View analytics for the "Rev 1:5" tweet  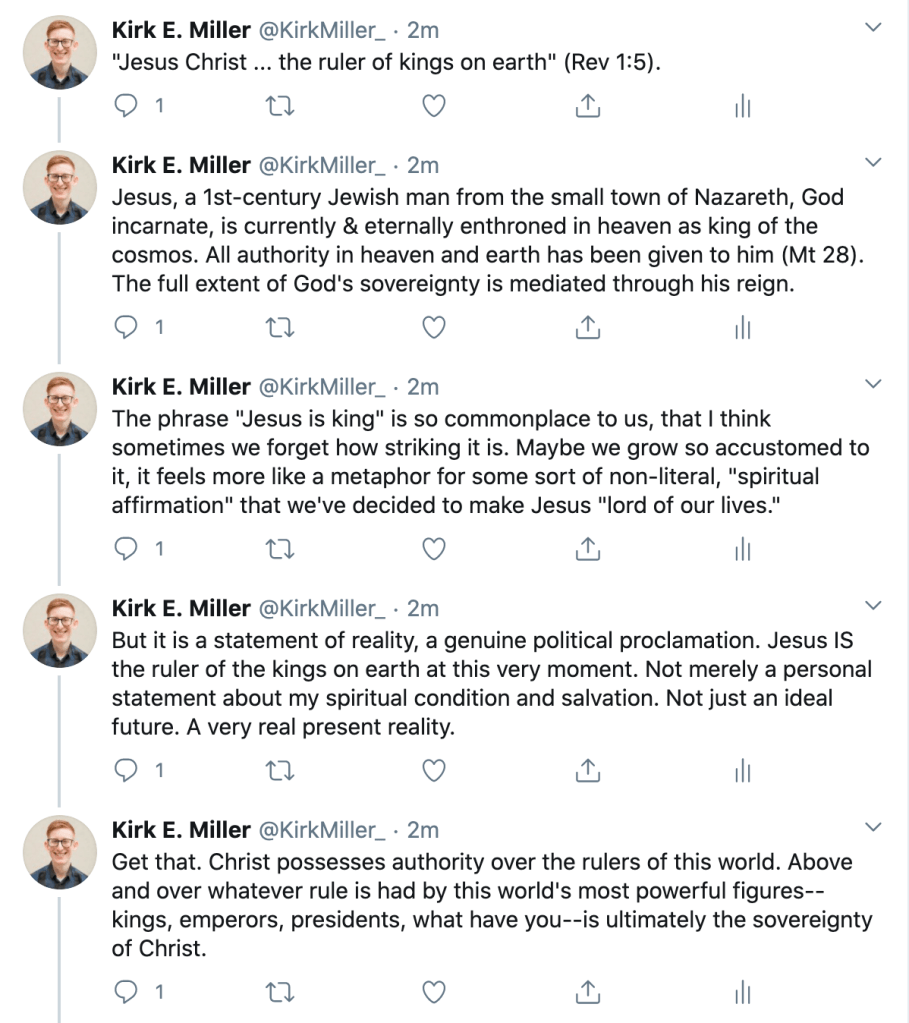[742, 105]
